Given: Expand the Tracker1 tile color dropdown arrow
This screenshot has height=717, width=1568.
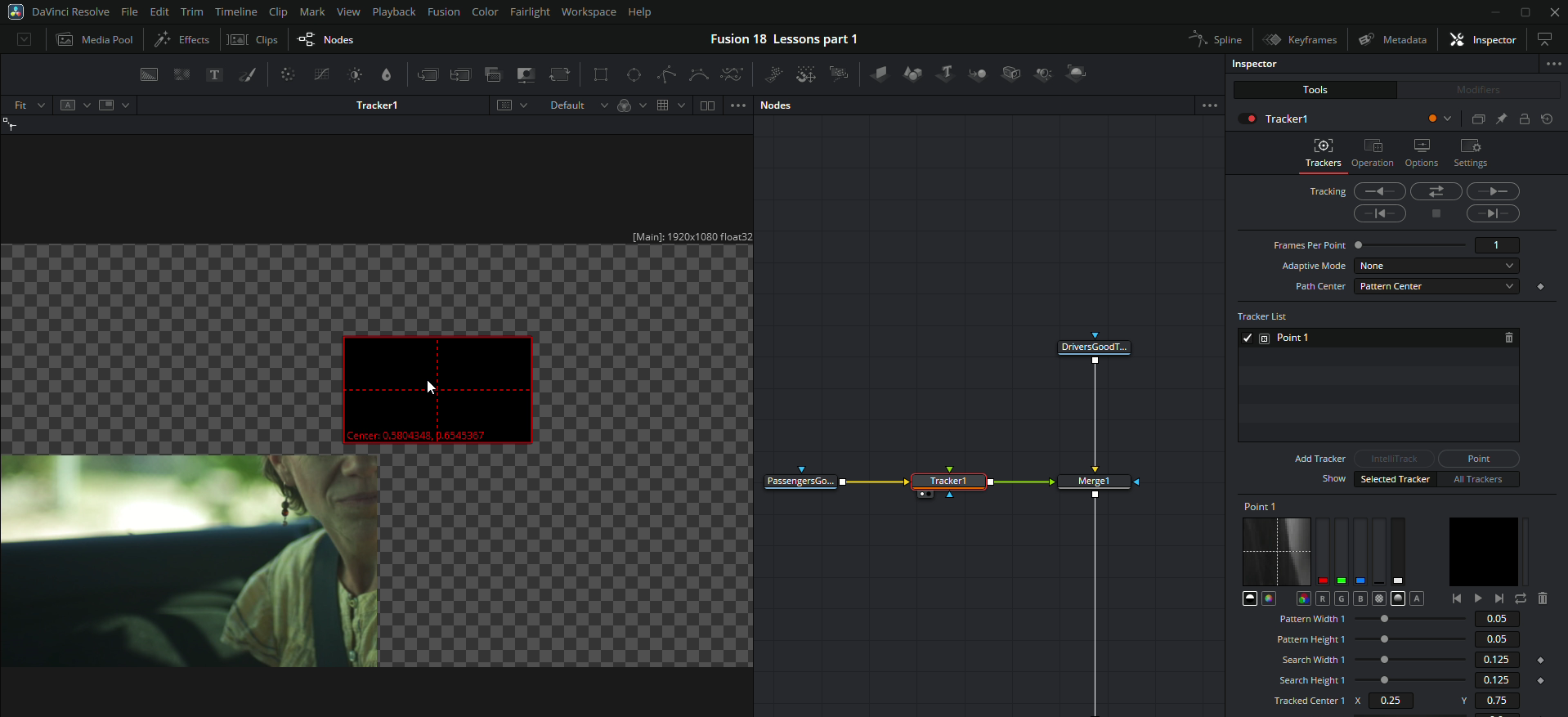Looking at the screenshot, I should (x=1448, y=119).
